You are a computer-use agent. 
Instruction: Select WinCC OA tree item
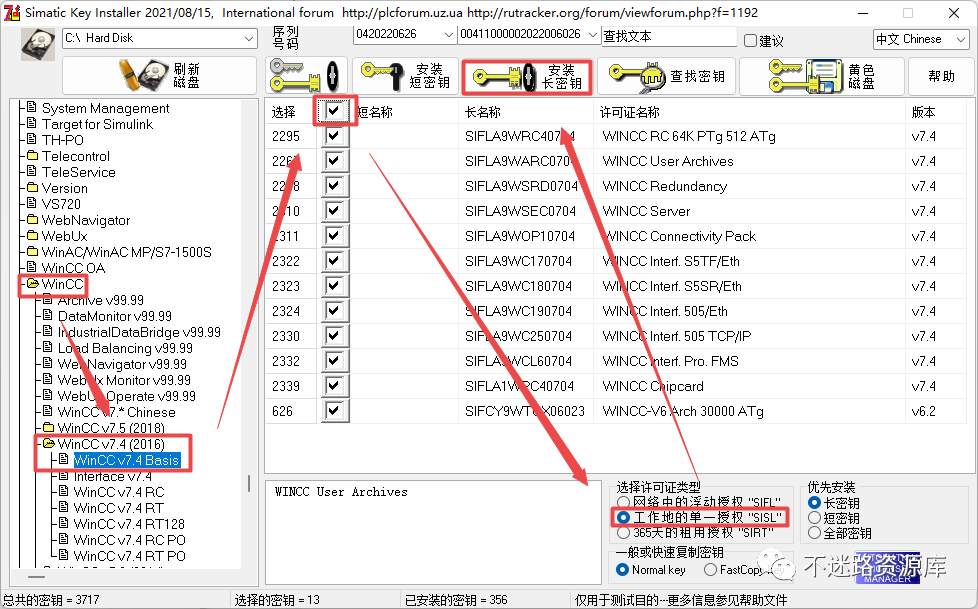tap(74, 268)
